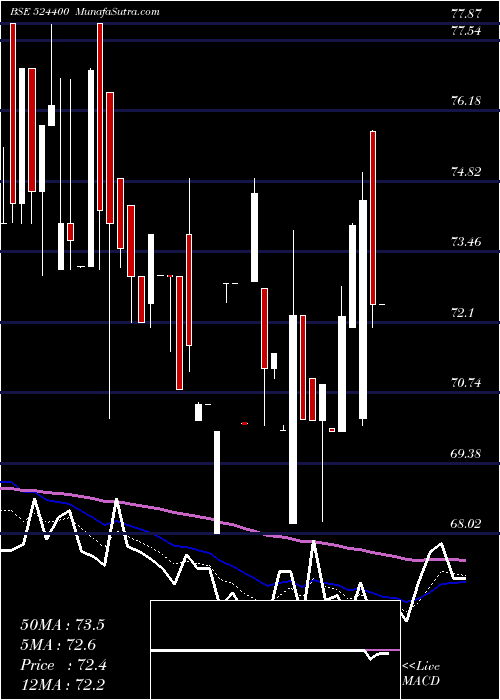Click the MunafaSutra.com site label
The height and width of the screenshot is (700, 500).
tap(118, 12)
